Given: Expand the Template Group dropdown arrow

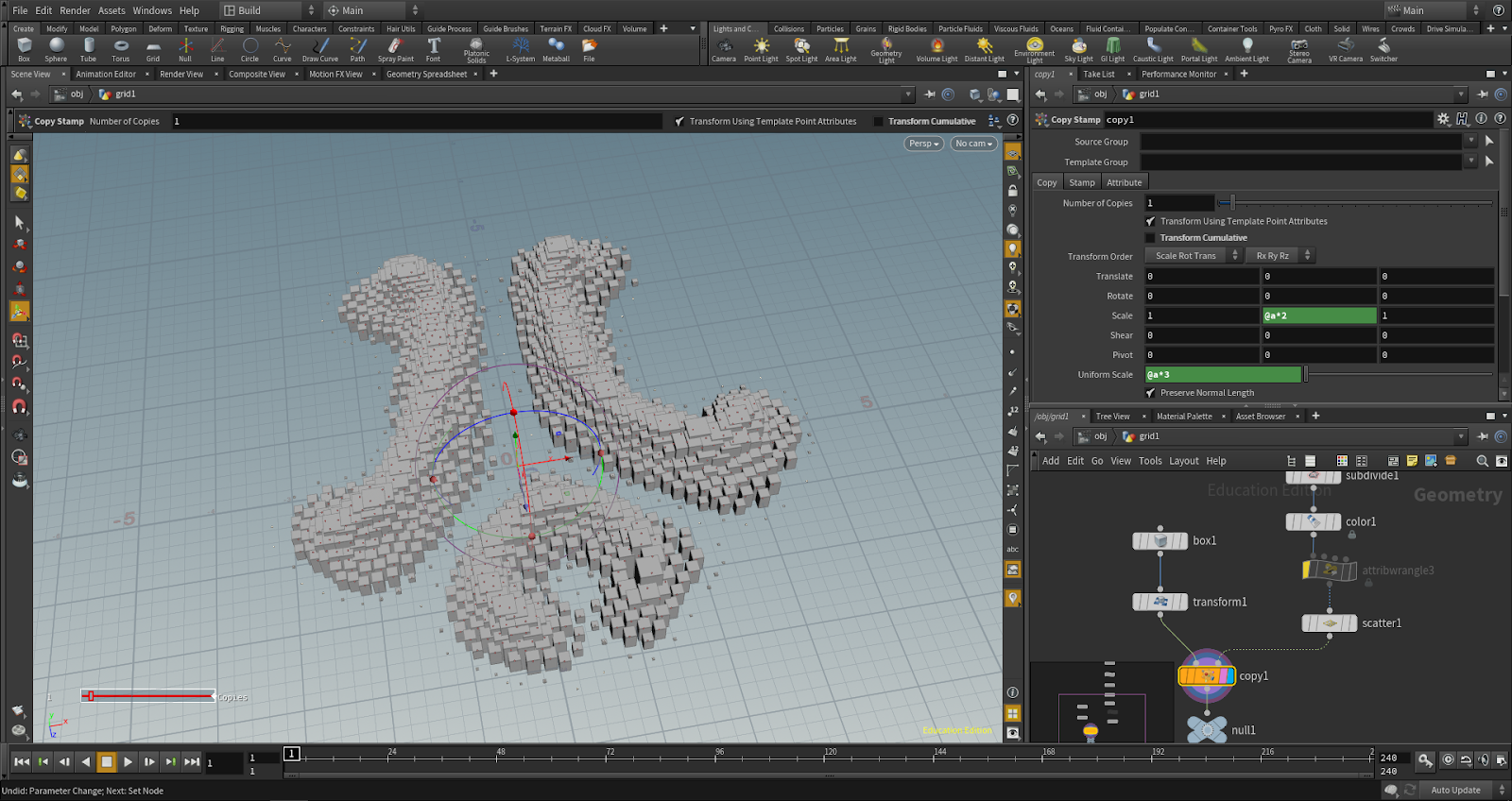Looking at the screenshot, I should 1470,162.
